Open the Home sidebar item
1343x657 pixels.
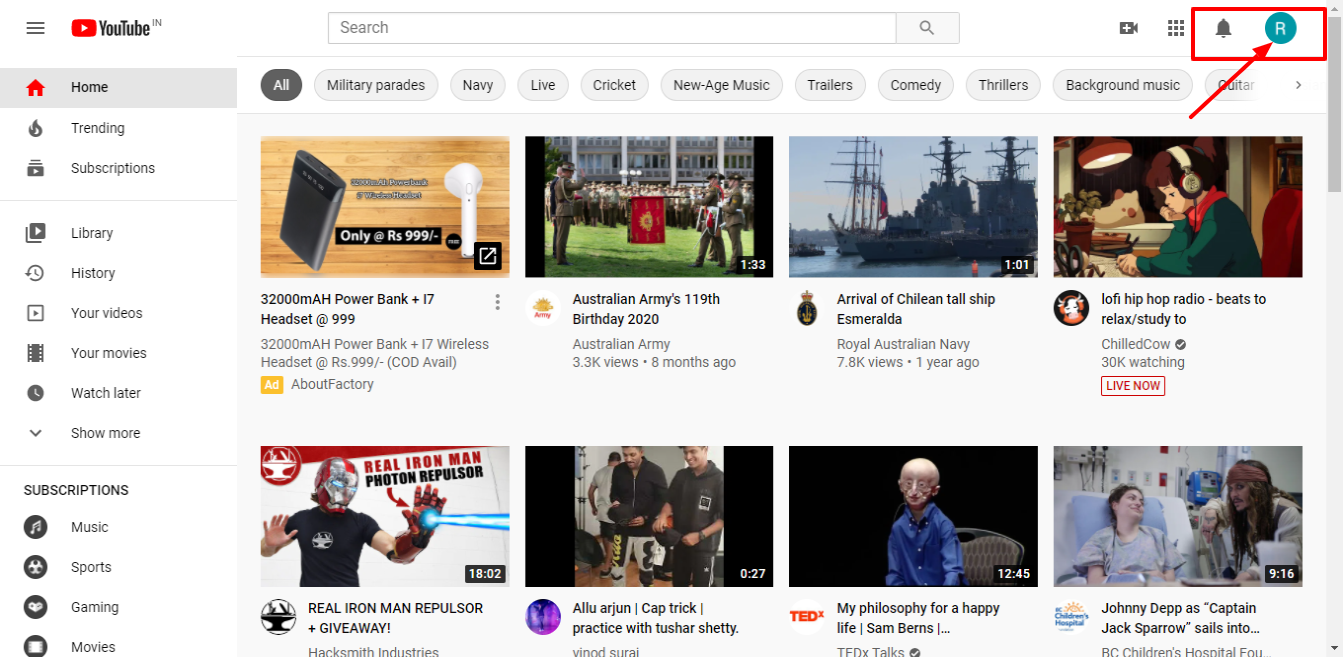click(x=118, y=88)
